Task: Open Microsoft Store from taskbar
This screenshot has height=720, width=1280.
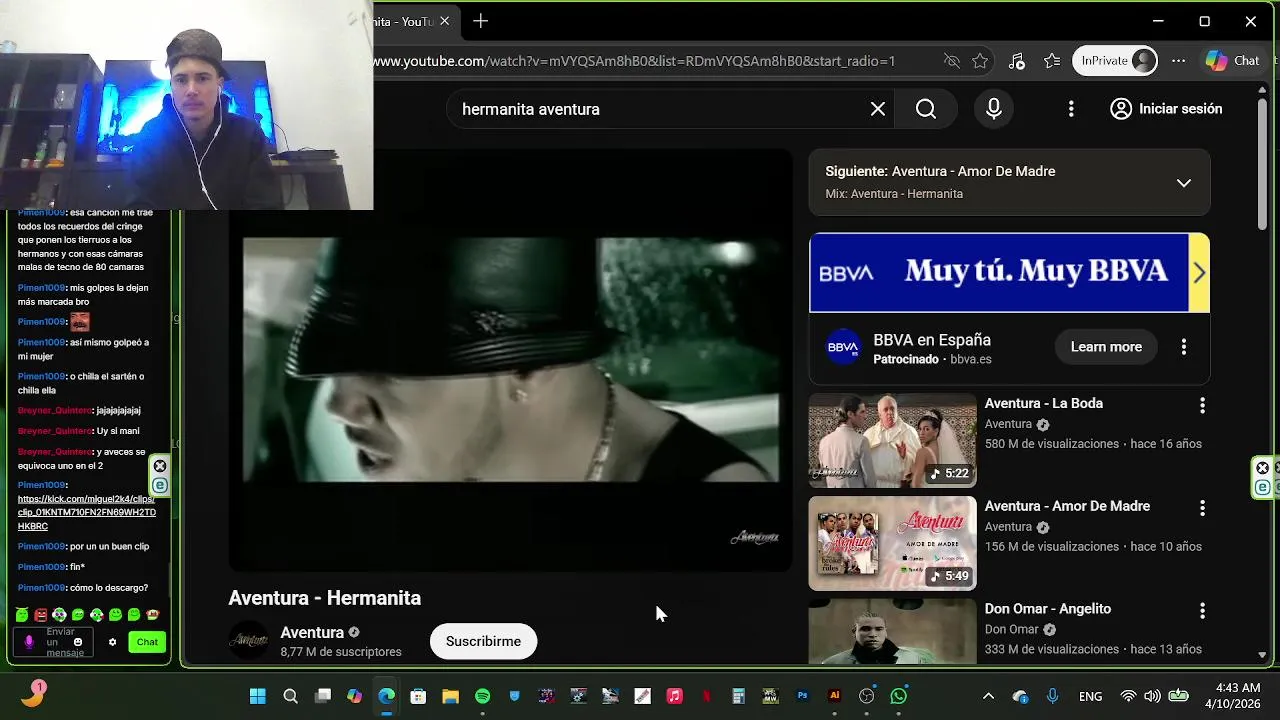Action: click(418, 696)
